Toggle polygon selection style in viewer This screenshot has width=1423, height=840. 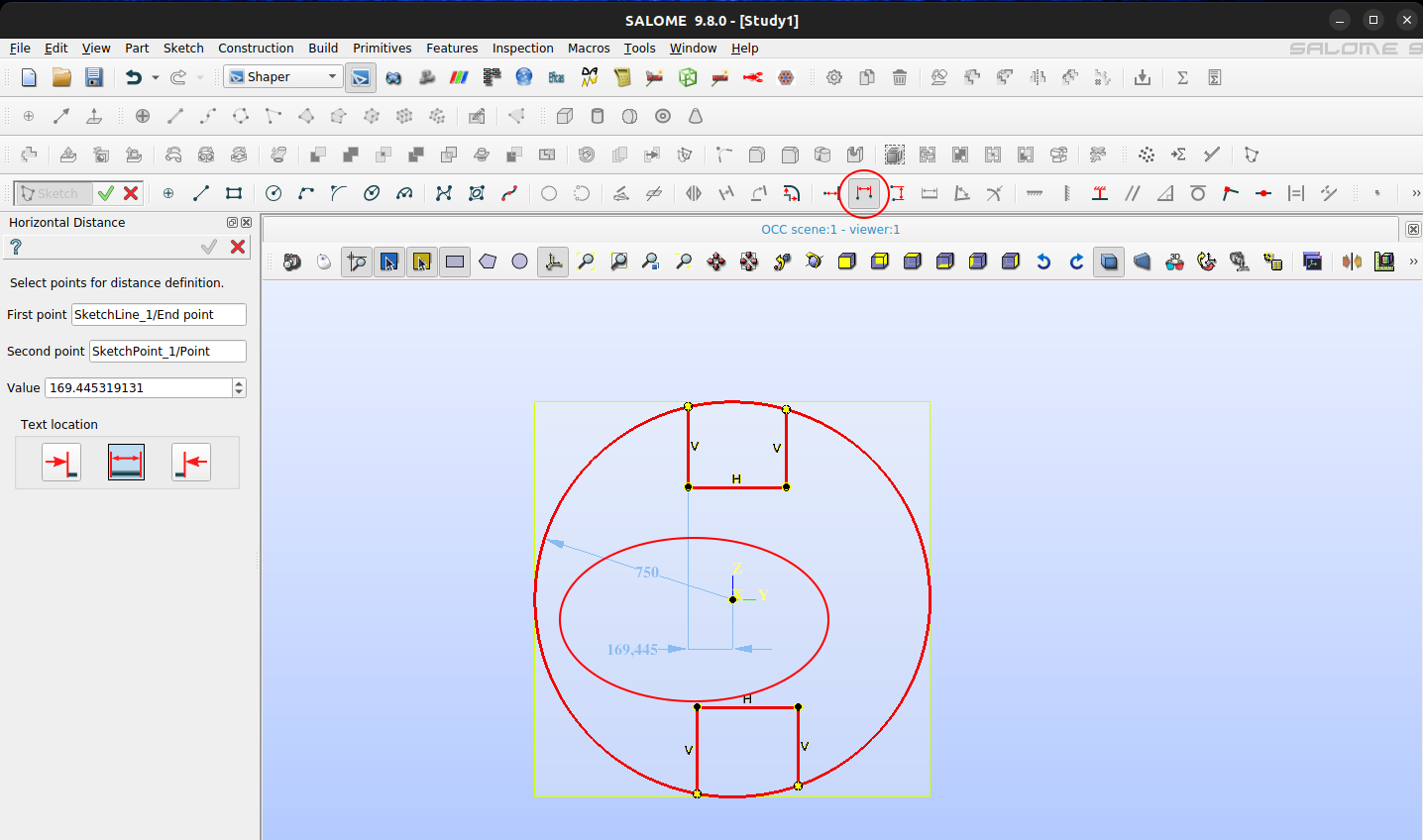pos(488,262)
